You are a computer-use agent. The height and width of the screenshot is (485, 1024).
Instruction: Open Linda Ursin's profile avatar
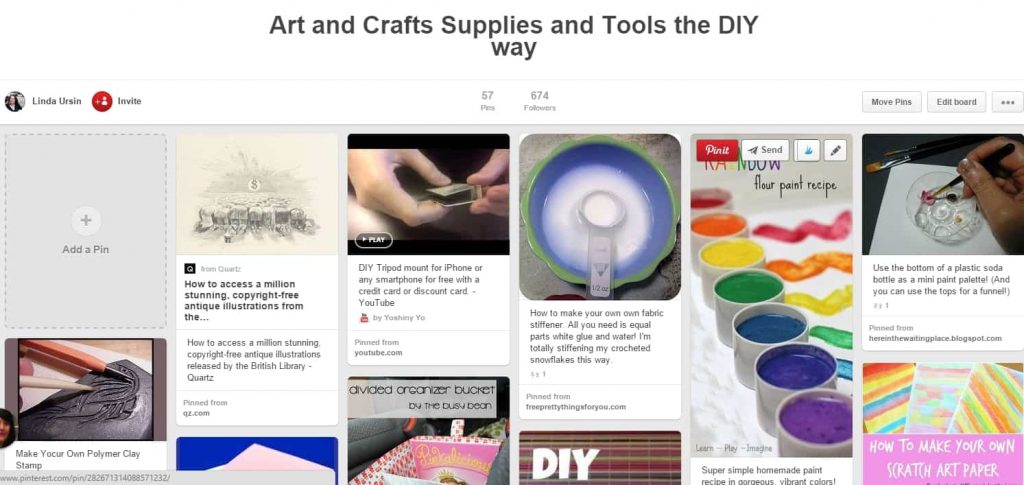(15, 101)
